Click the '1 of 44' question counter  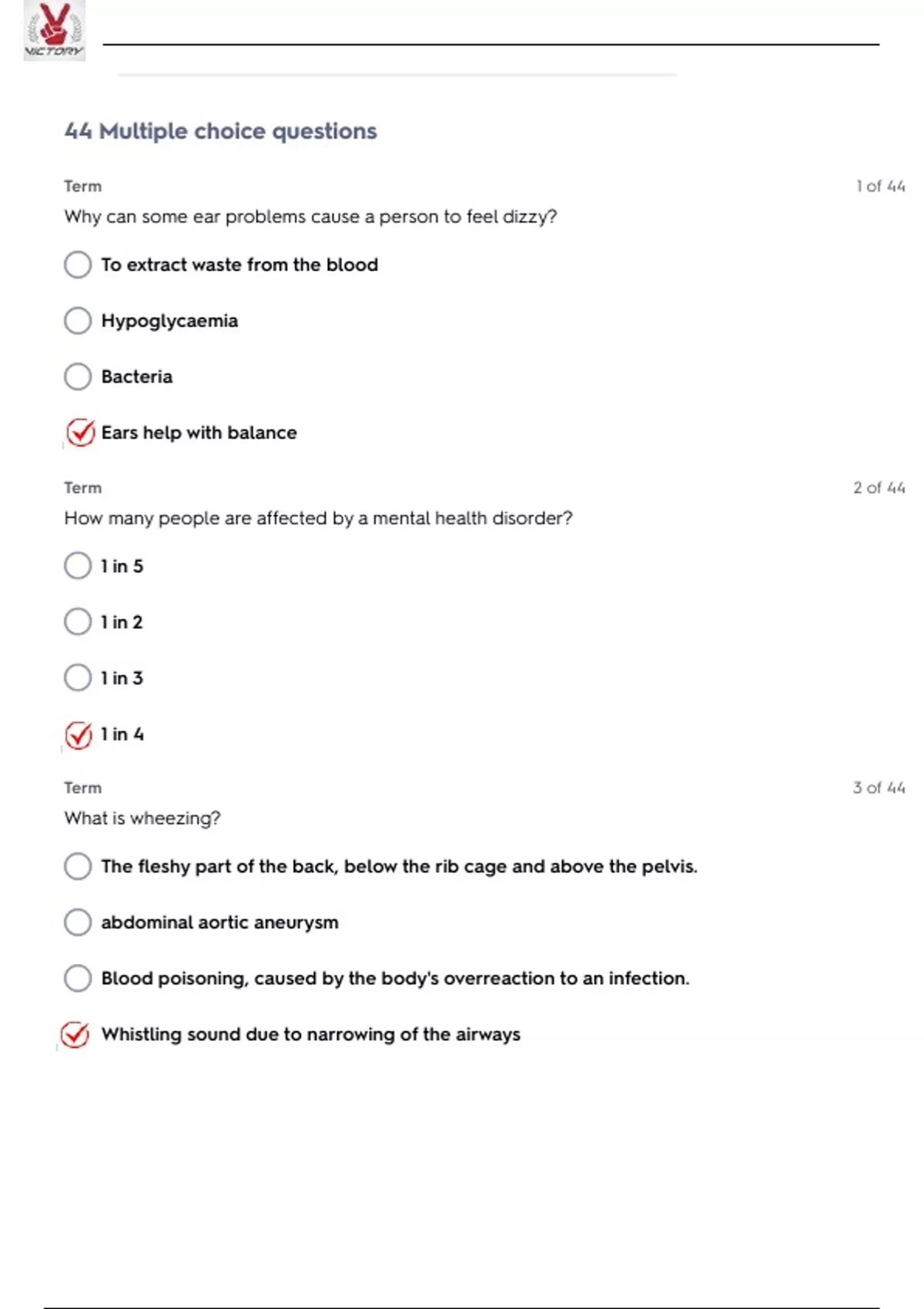pyautogui.click(x=880, y=186)
